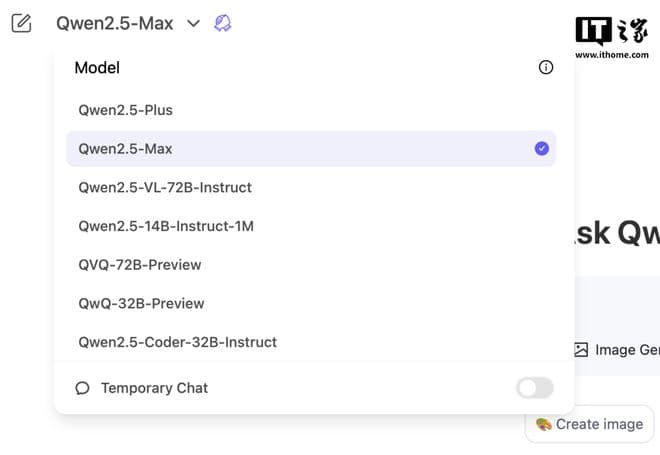Pick the QVQ-72B-Preview model
The width and height of the screenshot is (660, 455).
pos(140,265)
